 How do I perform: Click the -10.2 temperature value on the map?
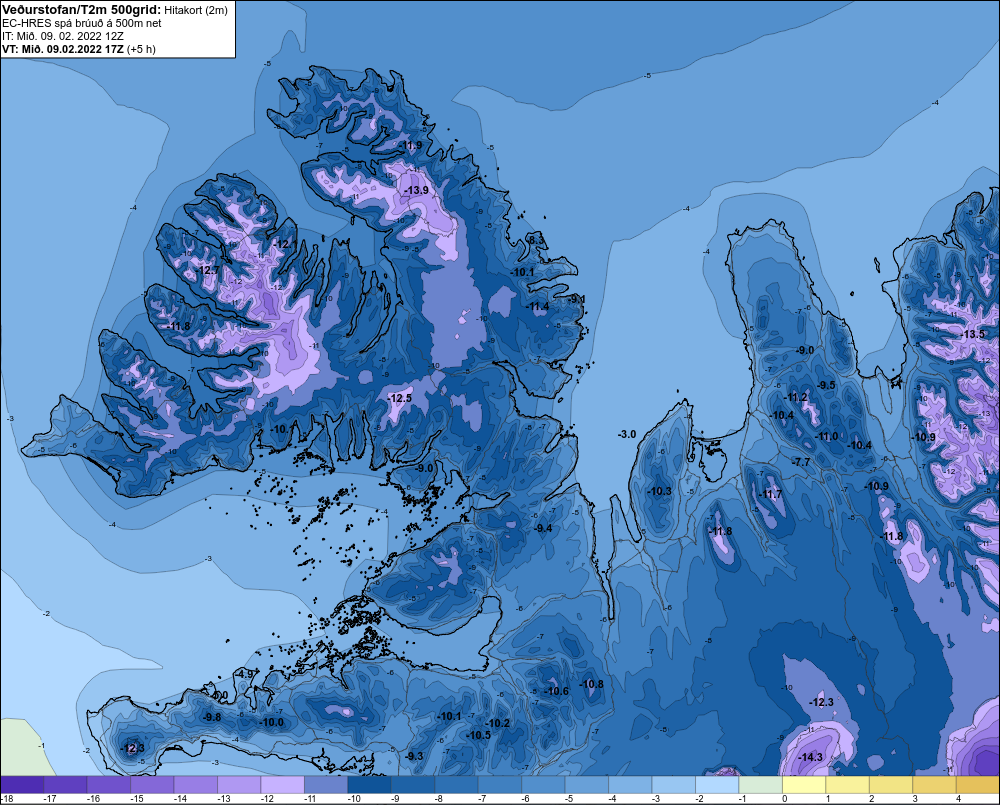tap(498, 723)
